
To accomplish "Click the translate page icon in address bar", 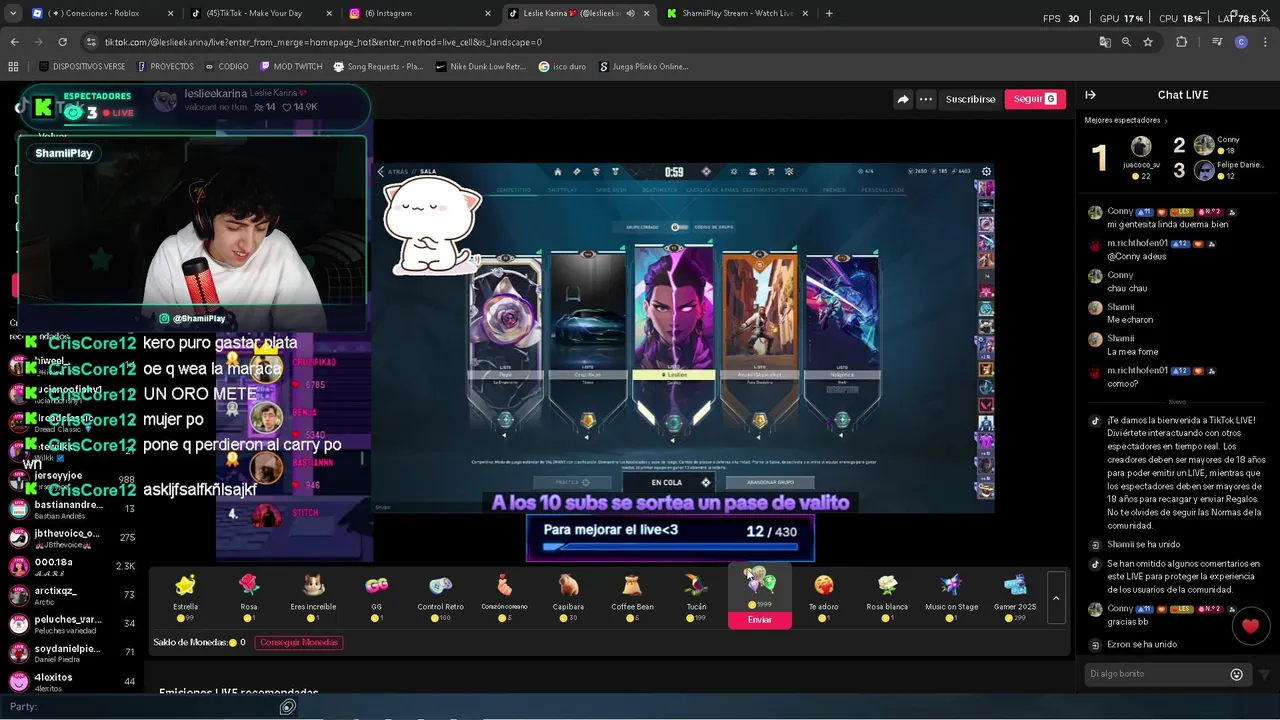I will (1105, 42).
